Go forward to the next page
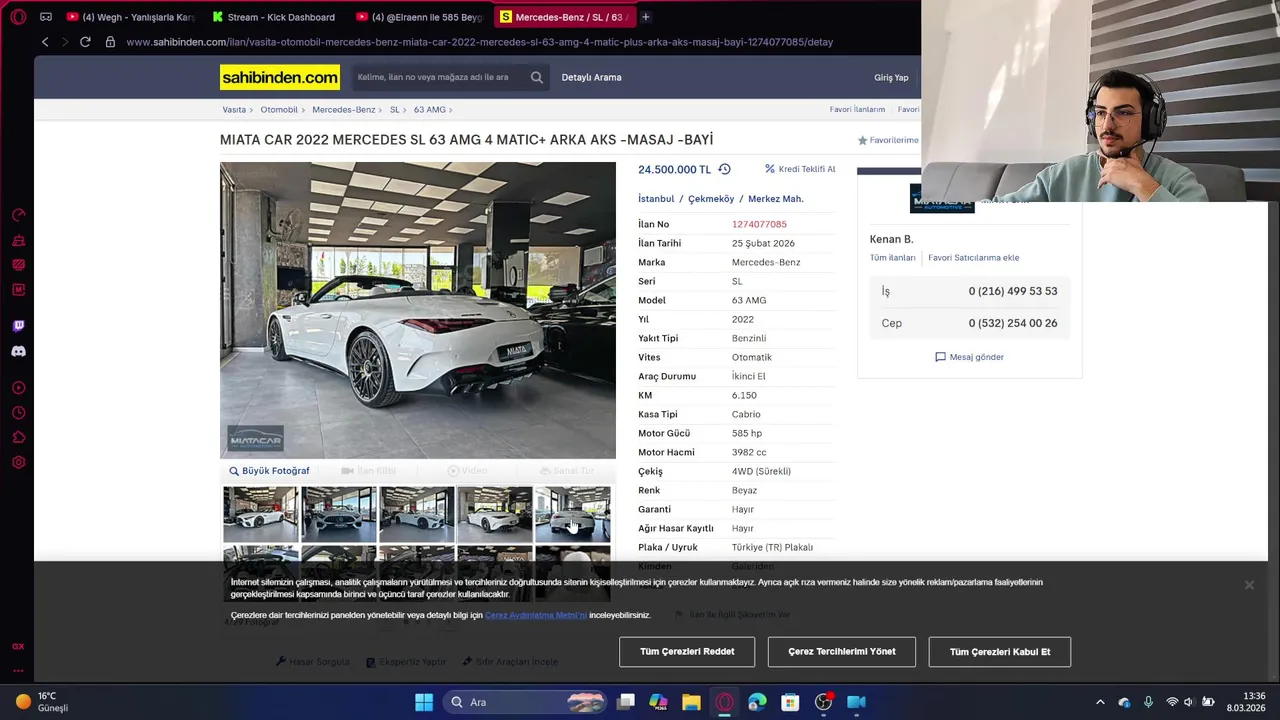The height and width of the screenshot is (720, 1280). pos(65,42)
